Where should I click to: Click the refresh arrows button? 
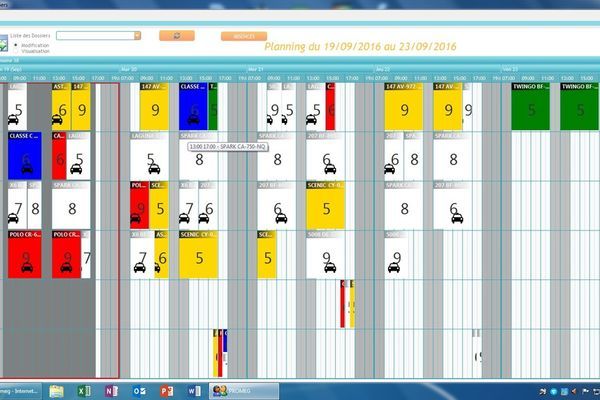coord(176,35)
